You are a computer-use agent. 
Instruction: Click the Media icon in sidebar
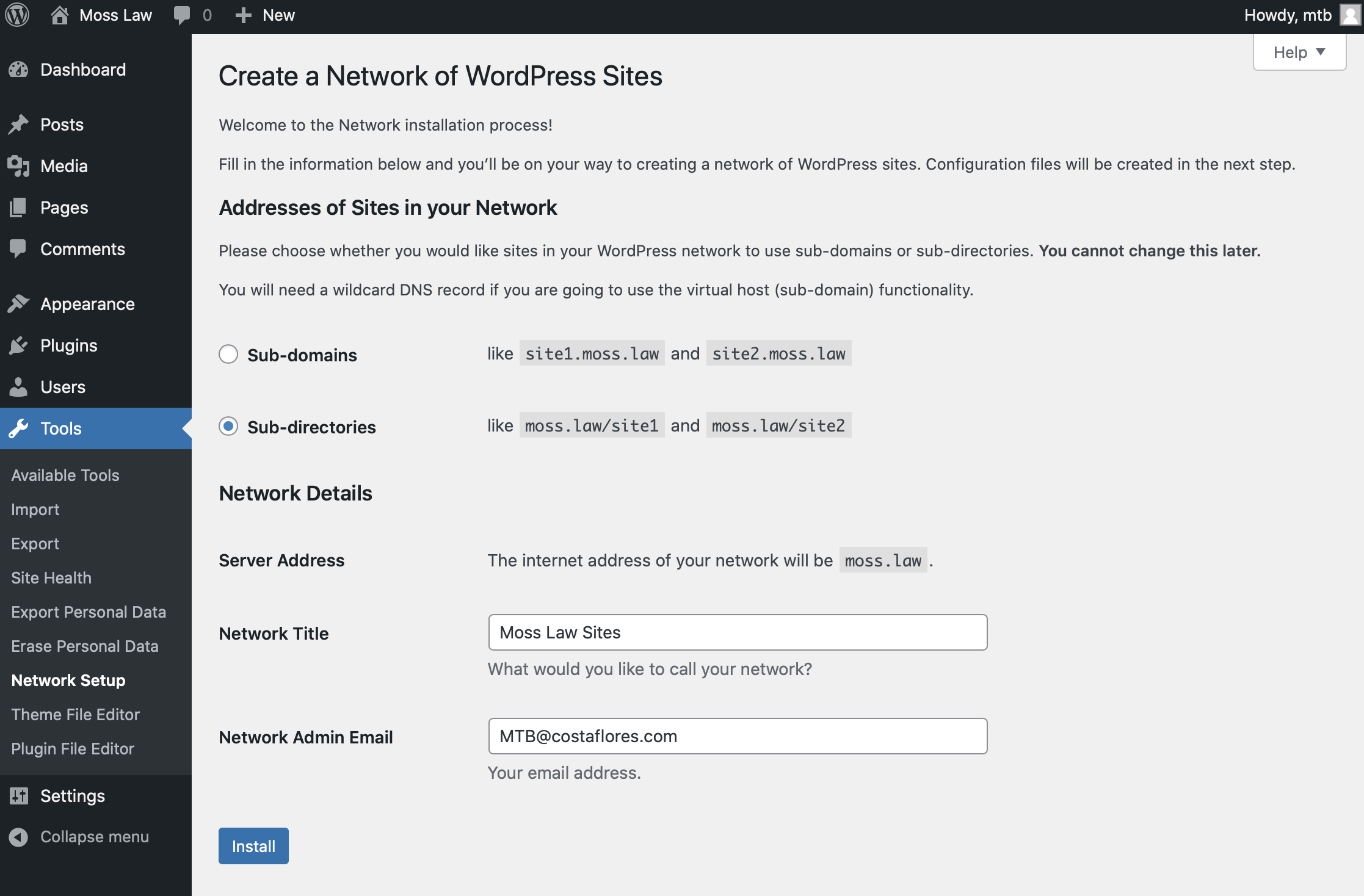click(x=19, y=166)
